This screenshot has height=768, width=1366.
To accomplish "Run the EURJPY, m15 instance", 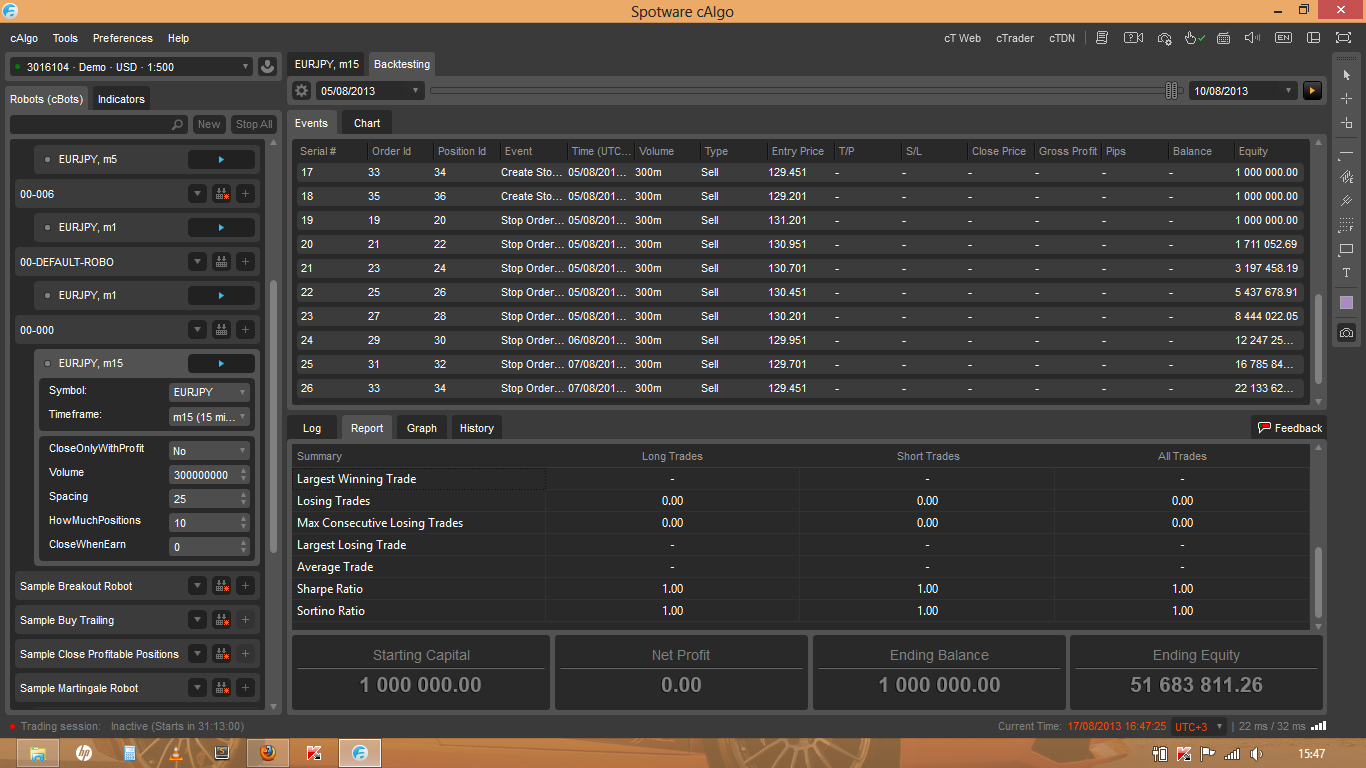I will (x=221, y=363).
